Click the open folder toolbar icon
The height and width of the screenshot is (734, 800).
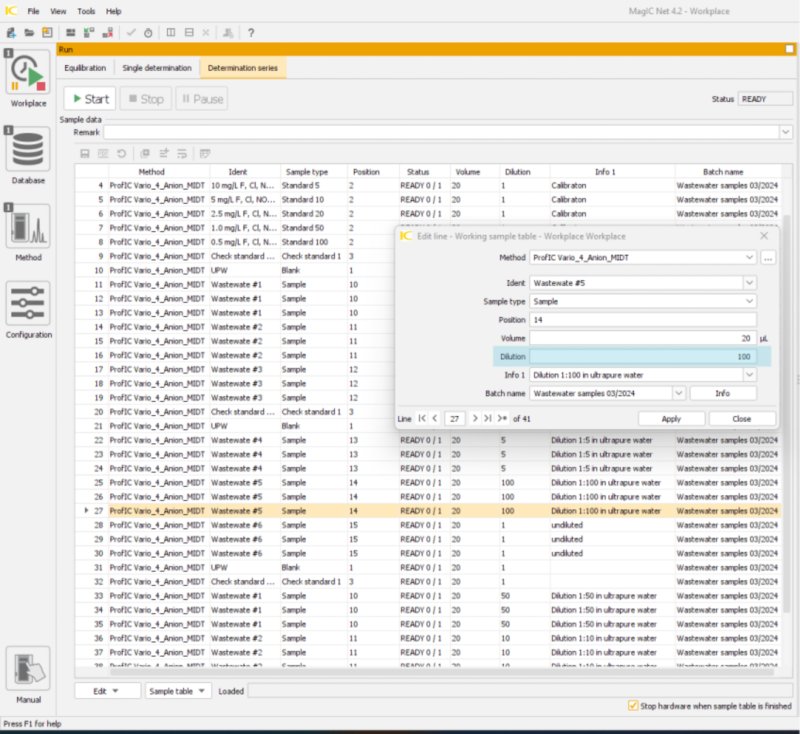29,32
